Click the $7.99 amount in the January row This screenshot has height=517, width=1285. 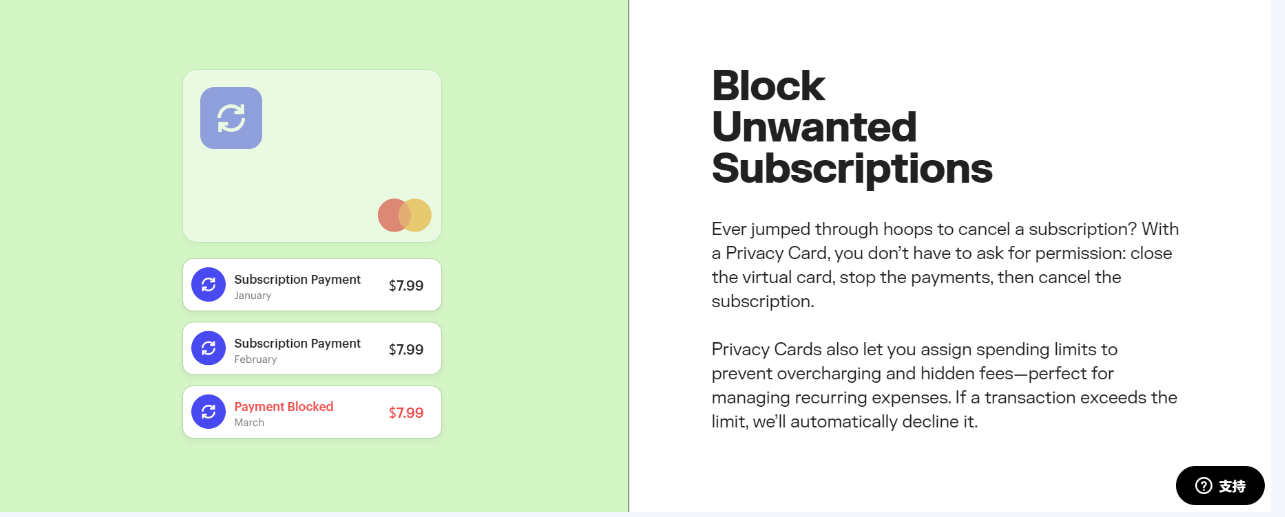coord(406,286)
